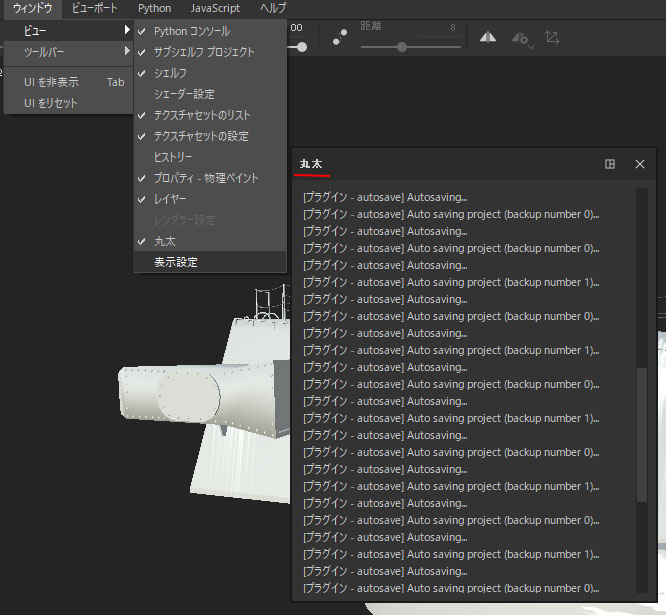Toggle サブシェルフ プロジェクト view
Viewport: 666px width, 615px height.
pos(210,52)
